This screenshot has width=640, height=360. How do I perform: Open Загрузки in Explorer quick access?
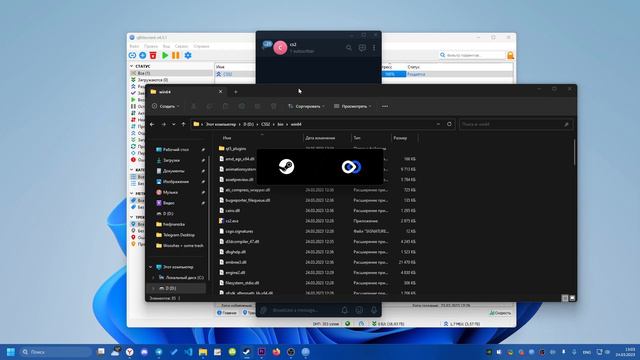171,160
